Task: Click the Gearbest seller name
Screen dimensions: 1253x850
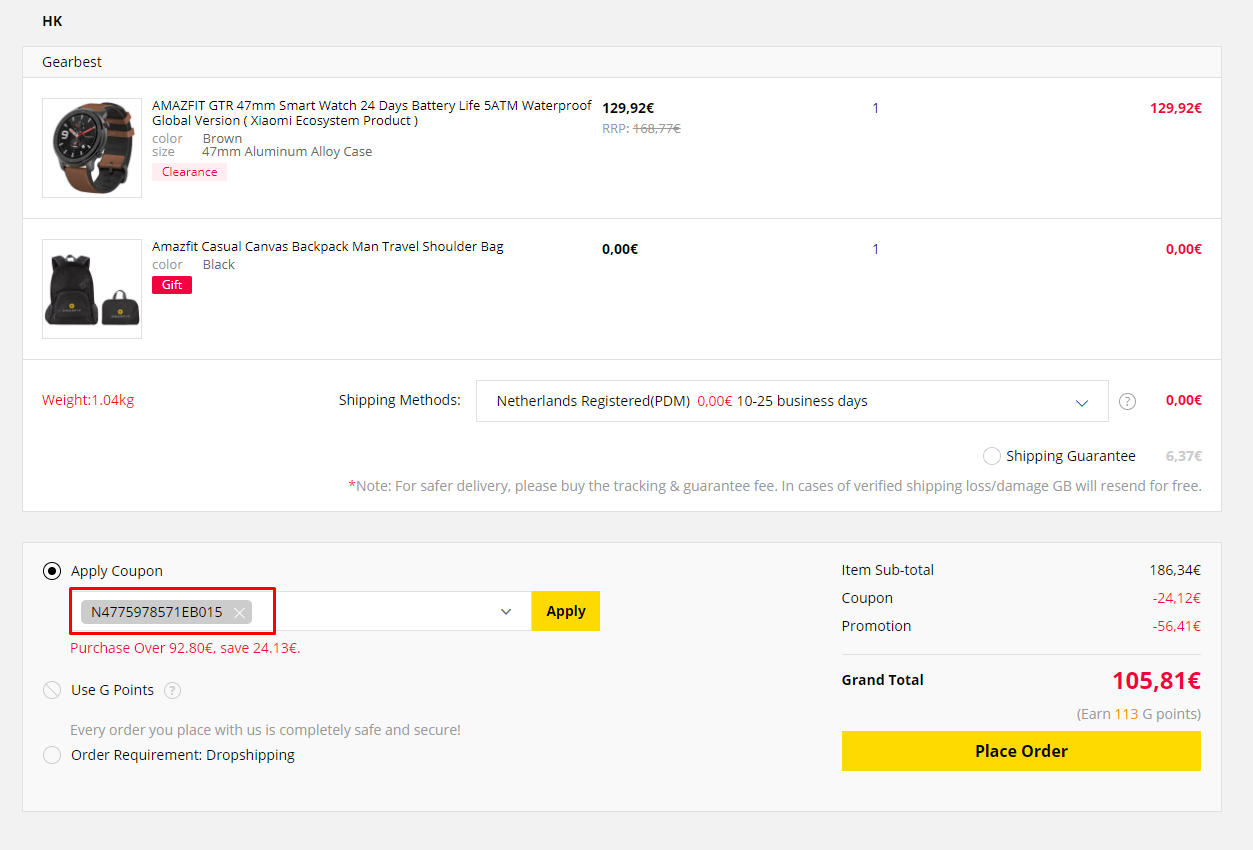Action: pyautogui.click(x=72, y=62)
